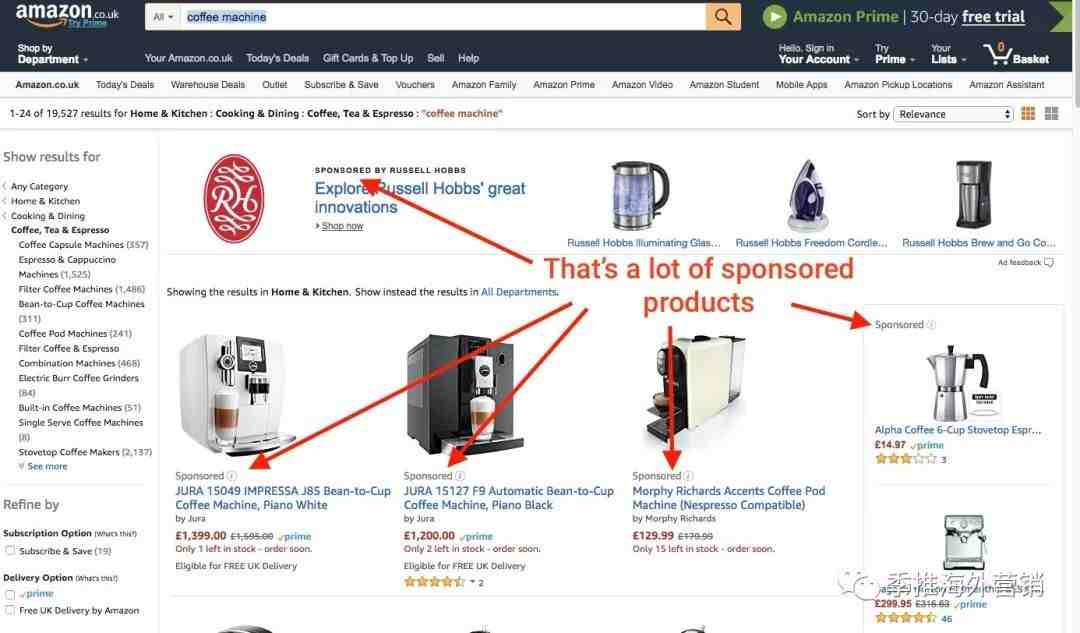Click the Russell Hobbs red logo
Viewport: 1080px width, 633px height.
233,198
